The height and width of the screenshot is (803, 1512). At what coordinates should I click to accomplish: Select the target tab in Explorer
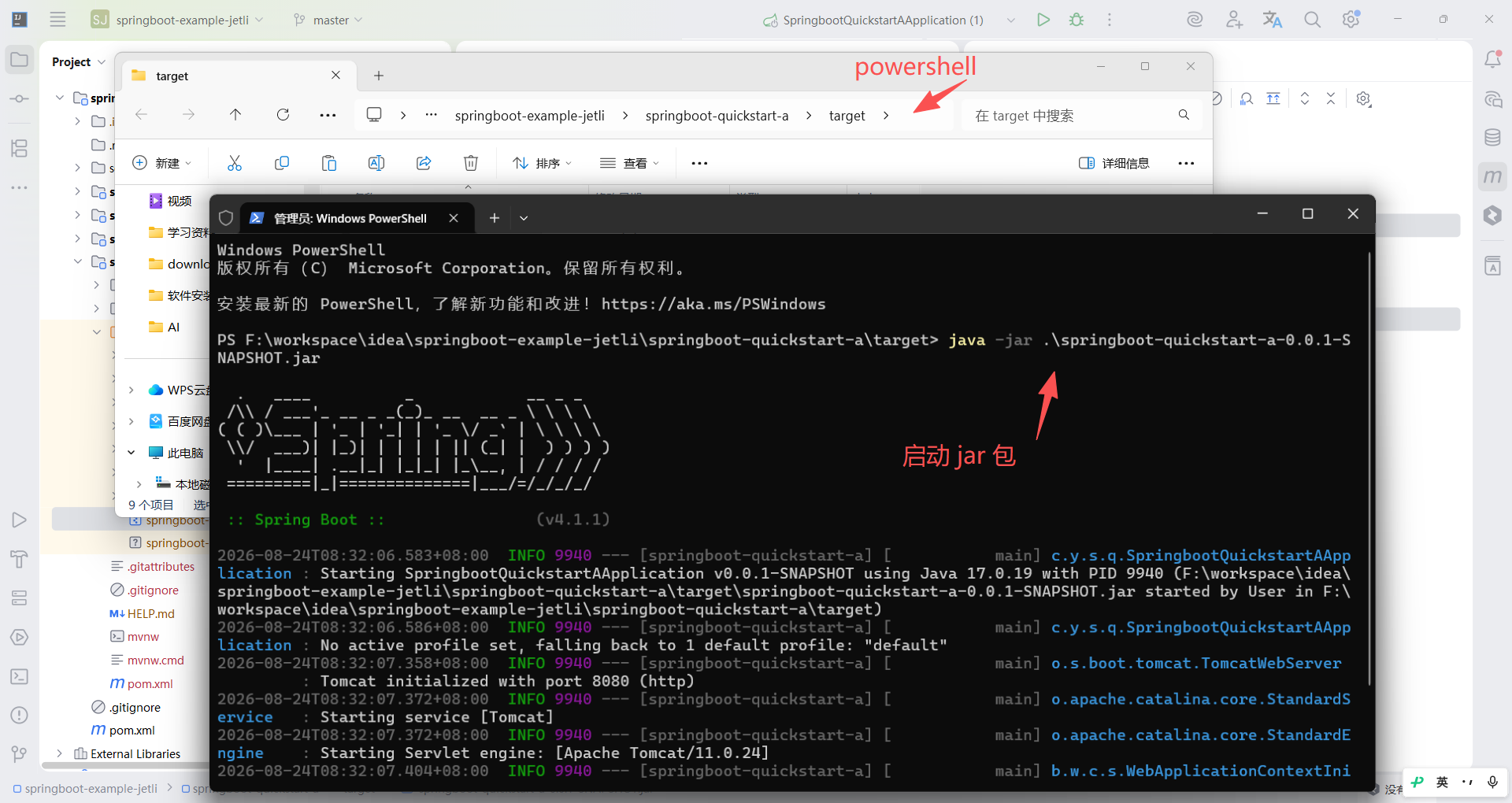[x=240, y=76]
